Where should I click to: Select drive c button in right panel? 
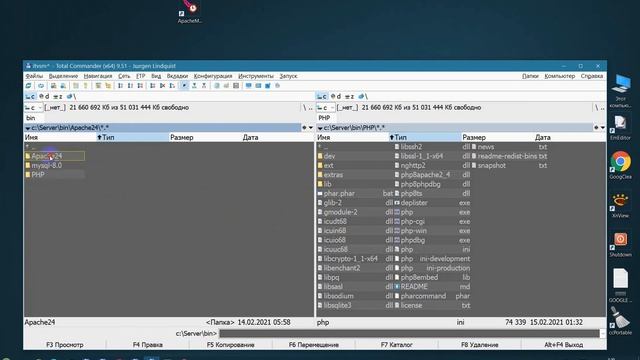click(322, 97)
